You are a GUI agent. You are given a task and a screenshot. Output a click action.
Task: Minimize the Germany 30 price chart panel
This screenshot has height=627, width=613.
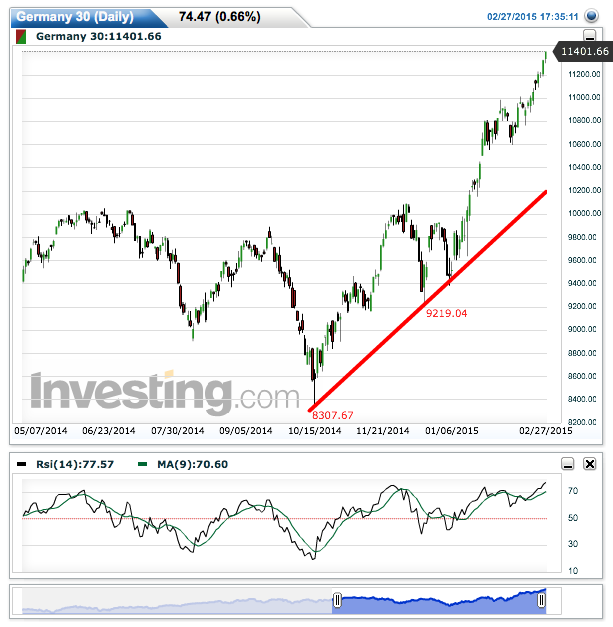(590, 35)
